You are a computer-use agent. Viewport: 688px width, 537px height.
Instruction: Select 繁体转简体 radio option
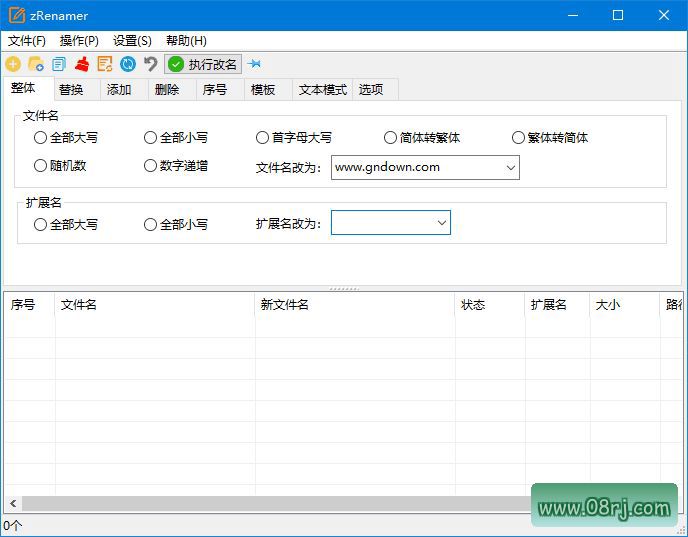pyautogui.click(x=550, y=138)
